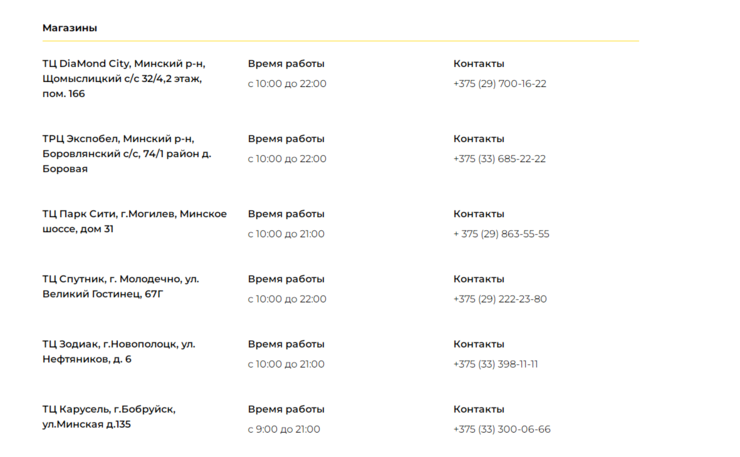Click the Магазины section heading

point(69,28)
